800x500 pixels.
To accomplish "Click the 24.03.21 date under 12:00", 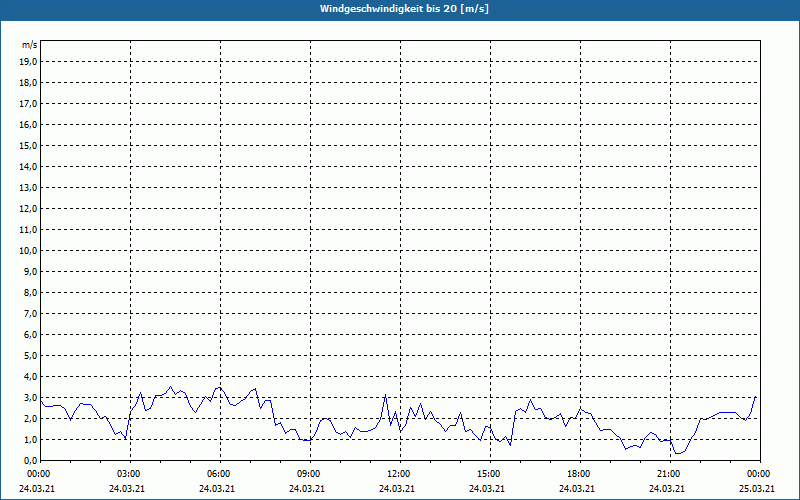I will coord(396,488).
